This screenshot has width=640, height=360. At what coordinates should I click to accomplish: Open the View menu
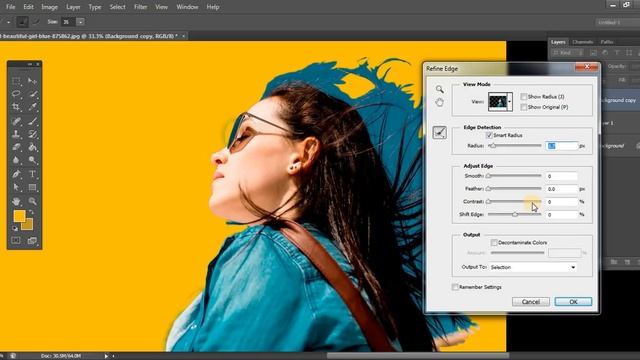pyautogui.click(x=161, y=7)
